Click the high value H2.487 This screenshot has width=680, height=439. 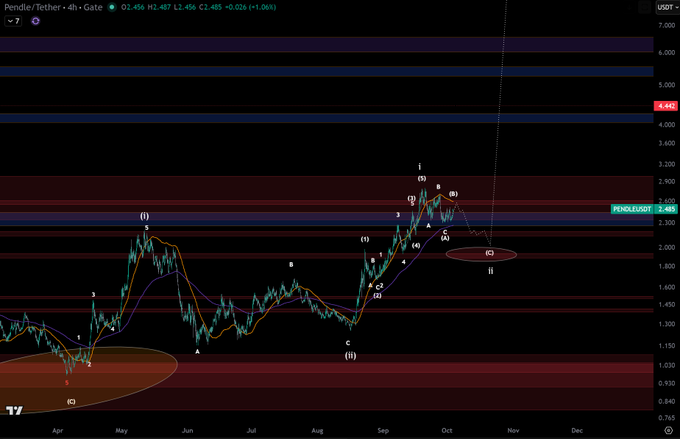[159, 7]
